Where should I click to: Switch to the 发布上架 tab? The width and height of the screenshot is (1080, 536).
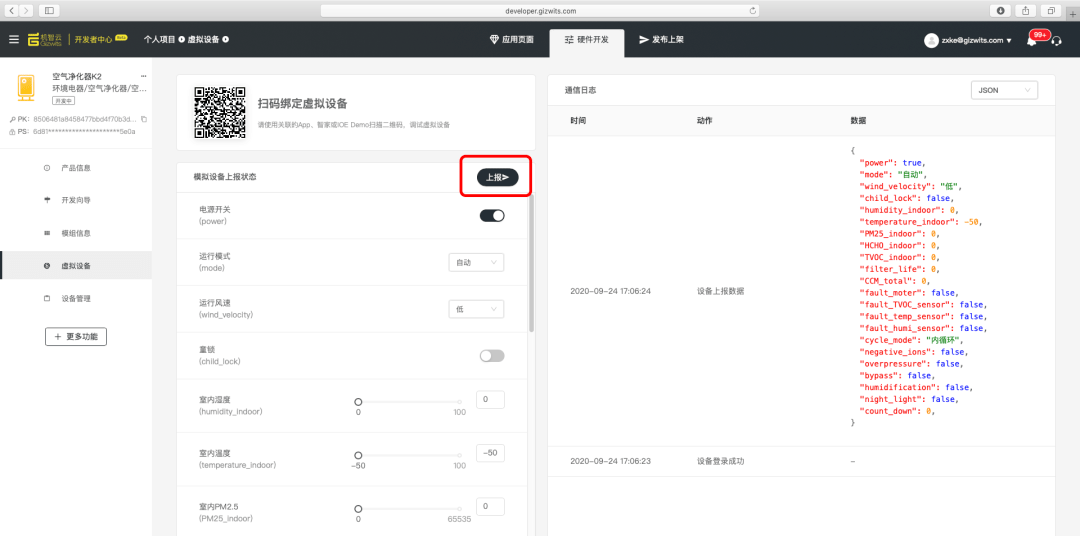pyautogui.click(x=661, y=39)
